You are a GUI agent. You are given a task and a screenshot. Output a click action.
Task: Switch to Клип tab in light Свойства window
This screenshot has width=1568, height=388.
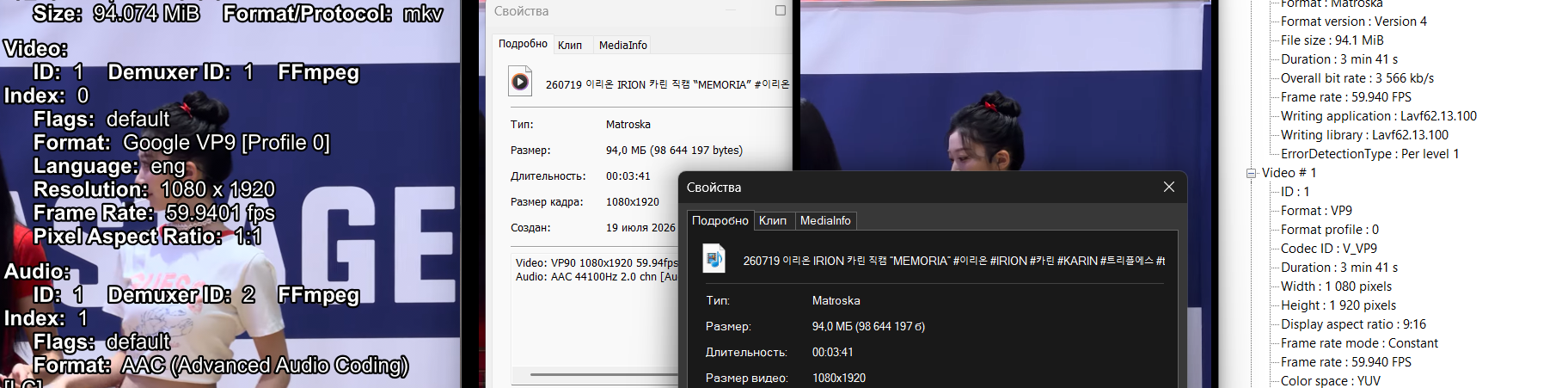coord(570,45)
